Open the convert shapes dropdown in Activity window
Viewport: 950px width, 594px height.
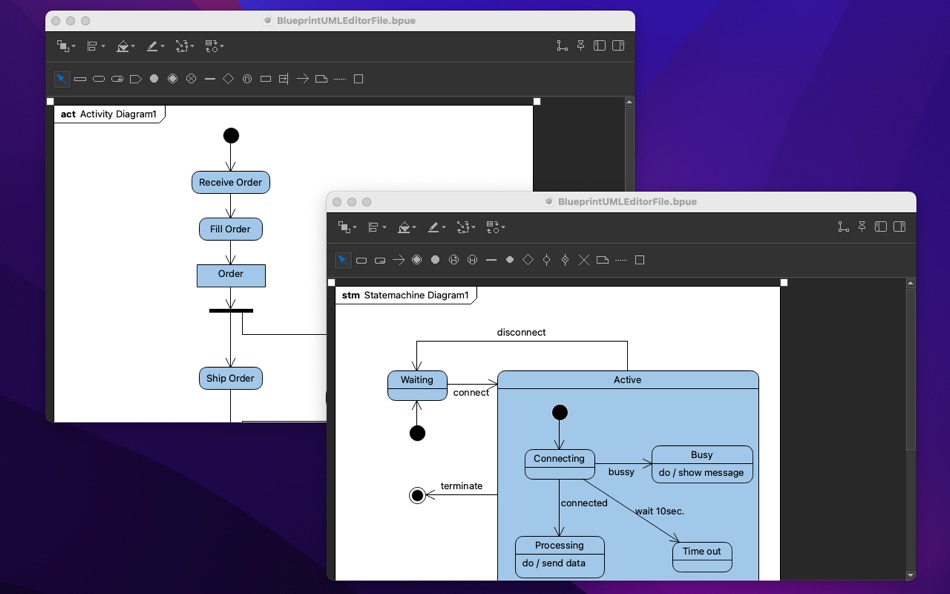pyautogui.click(x=214, y=46)
